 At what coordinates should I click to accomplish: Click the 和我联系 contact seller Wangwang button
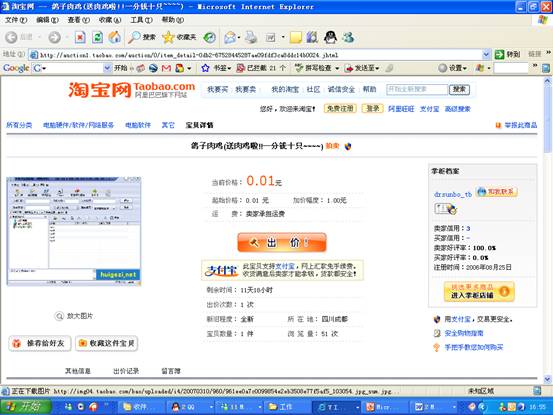tap(496, 192)
